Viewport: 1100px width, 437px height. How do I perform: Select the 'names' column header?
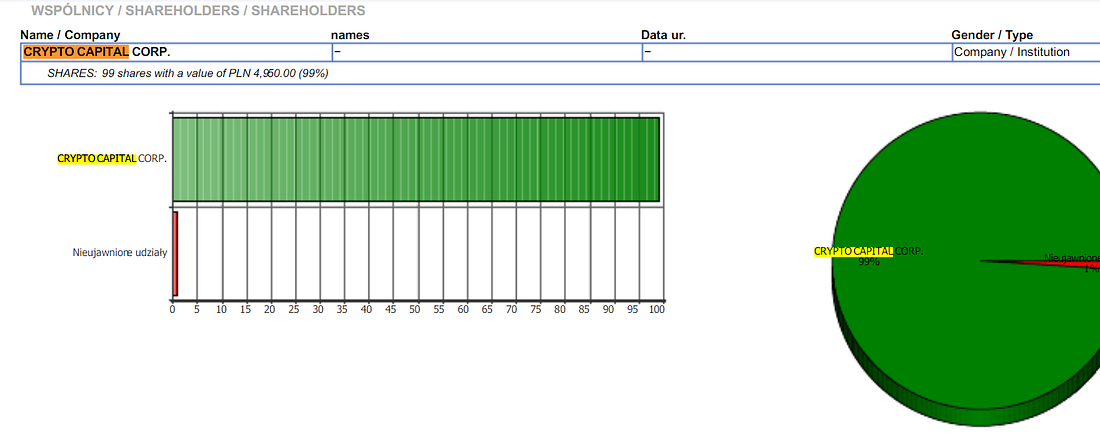coord(350,35)
